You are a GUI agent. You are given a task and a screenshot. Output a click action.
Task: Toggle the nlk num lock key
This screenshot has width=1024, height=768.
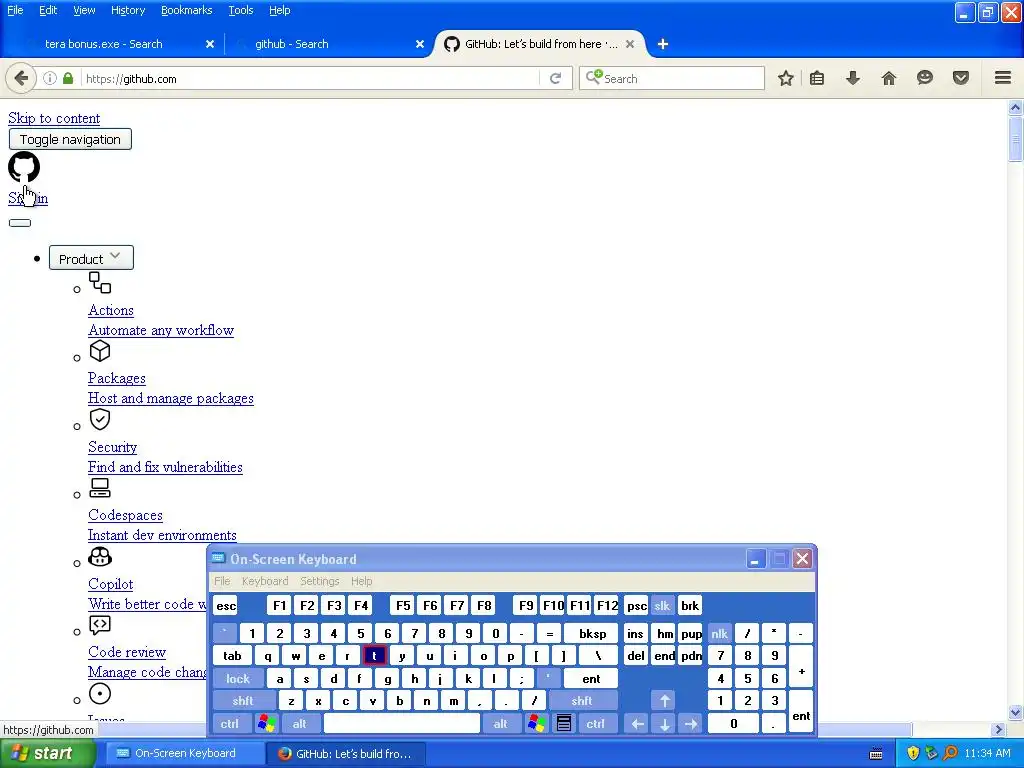click(719, 633)
